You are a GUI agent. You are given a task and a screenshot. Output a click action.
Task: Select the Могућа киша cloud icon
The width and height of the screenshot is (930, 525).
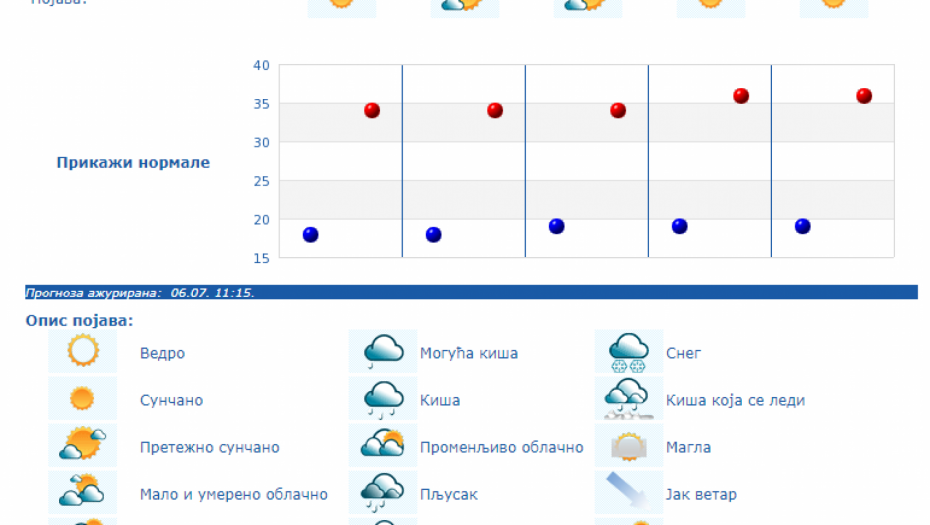tap(383, 352)
